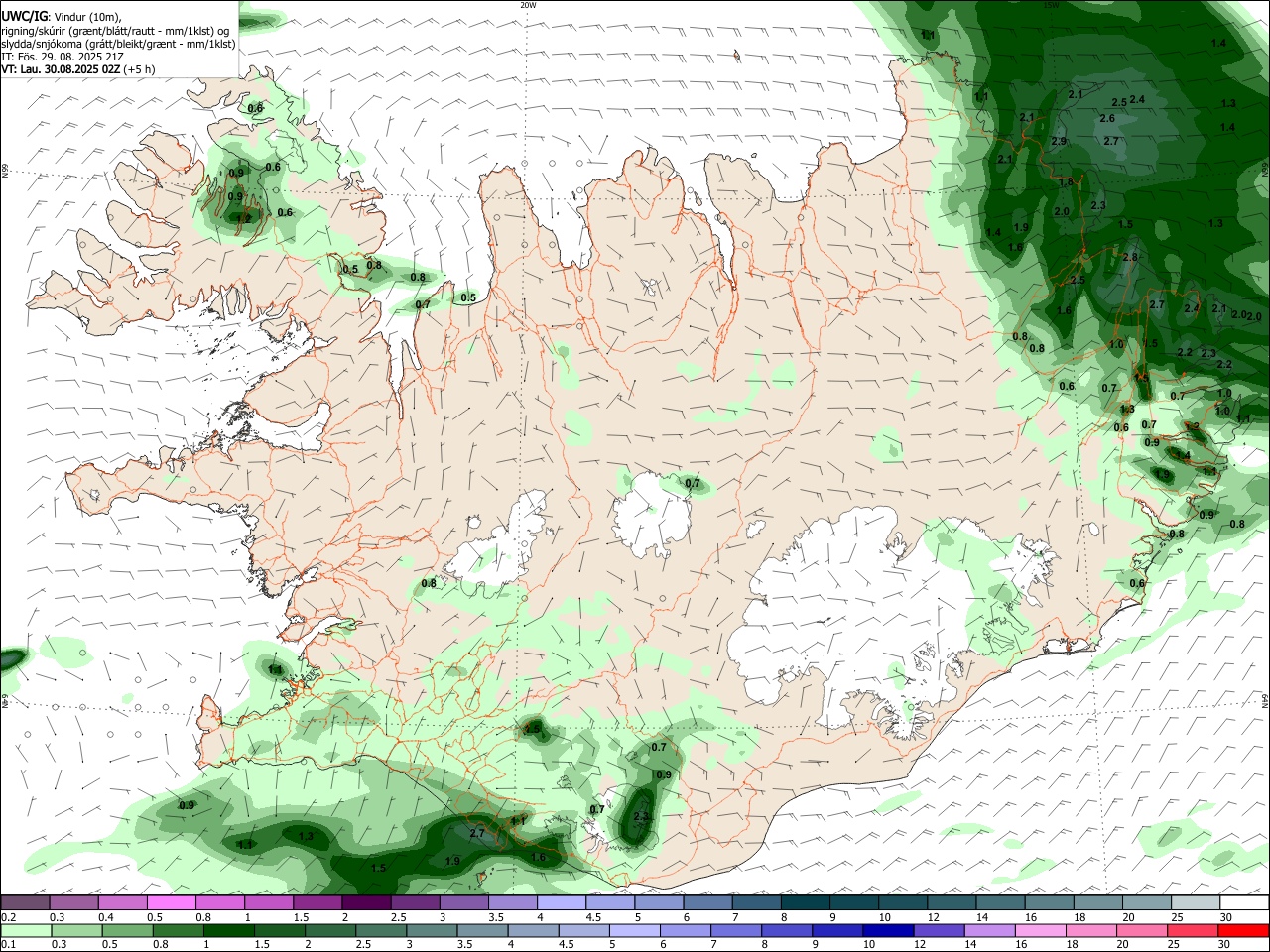Click the "VT: Lau. 30.08.2025 02Z (+5 h)" line
This screenshot has width=1270, height=952.
(x=77, y=69)
